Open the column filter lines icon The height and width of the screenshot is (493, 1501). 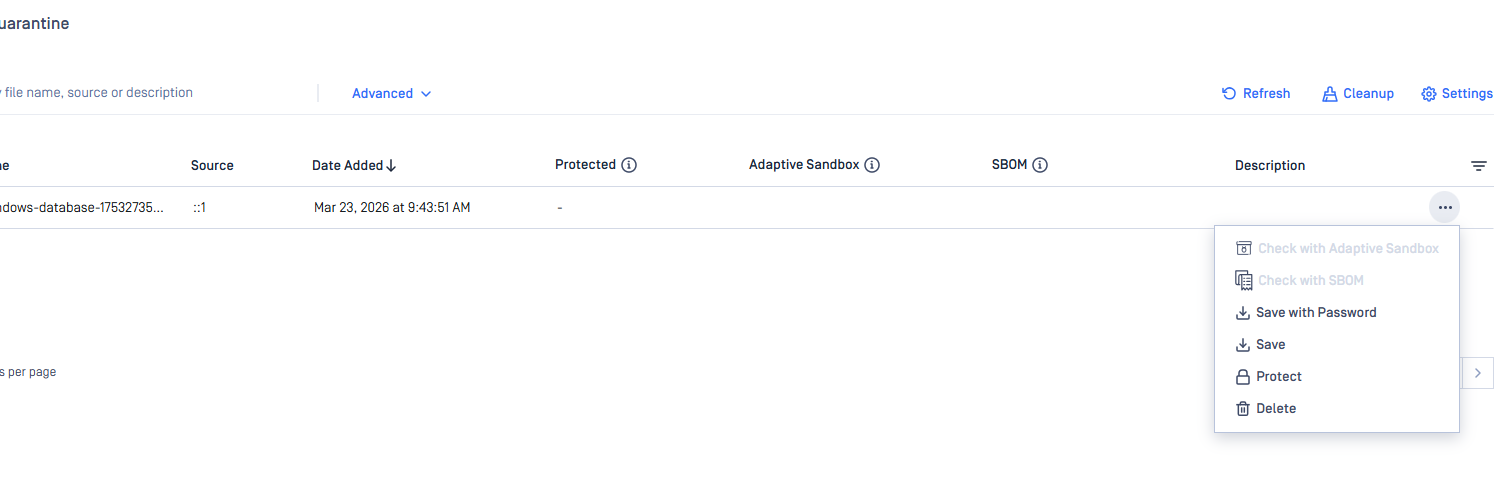[1479, 166]
